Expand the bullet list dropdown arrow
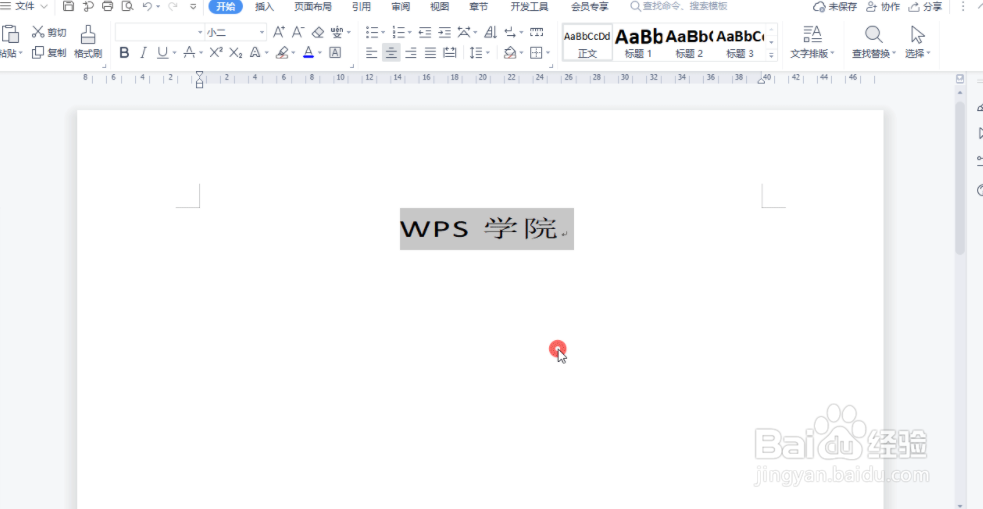This screenshot has width=983, height=509. click(x=384, y=32)
